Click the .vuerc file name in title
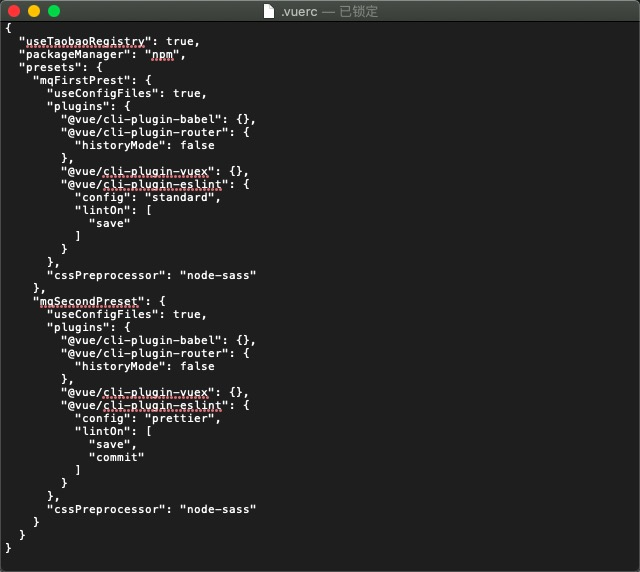 tap(299, 11)
